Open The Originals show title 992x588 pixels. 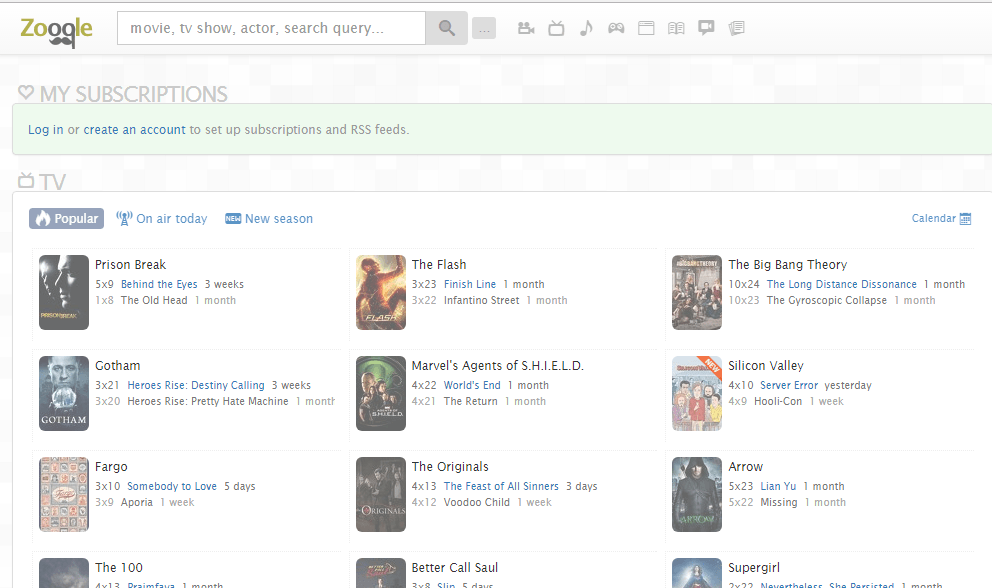click(450, 466)
